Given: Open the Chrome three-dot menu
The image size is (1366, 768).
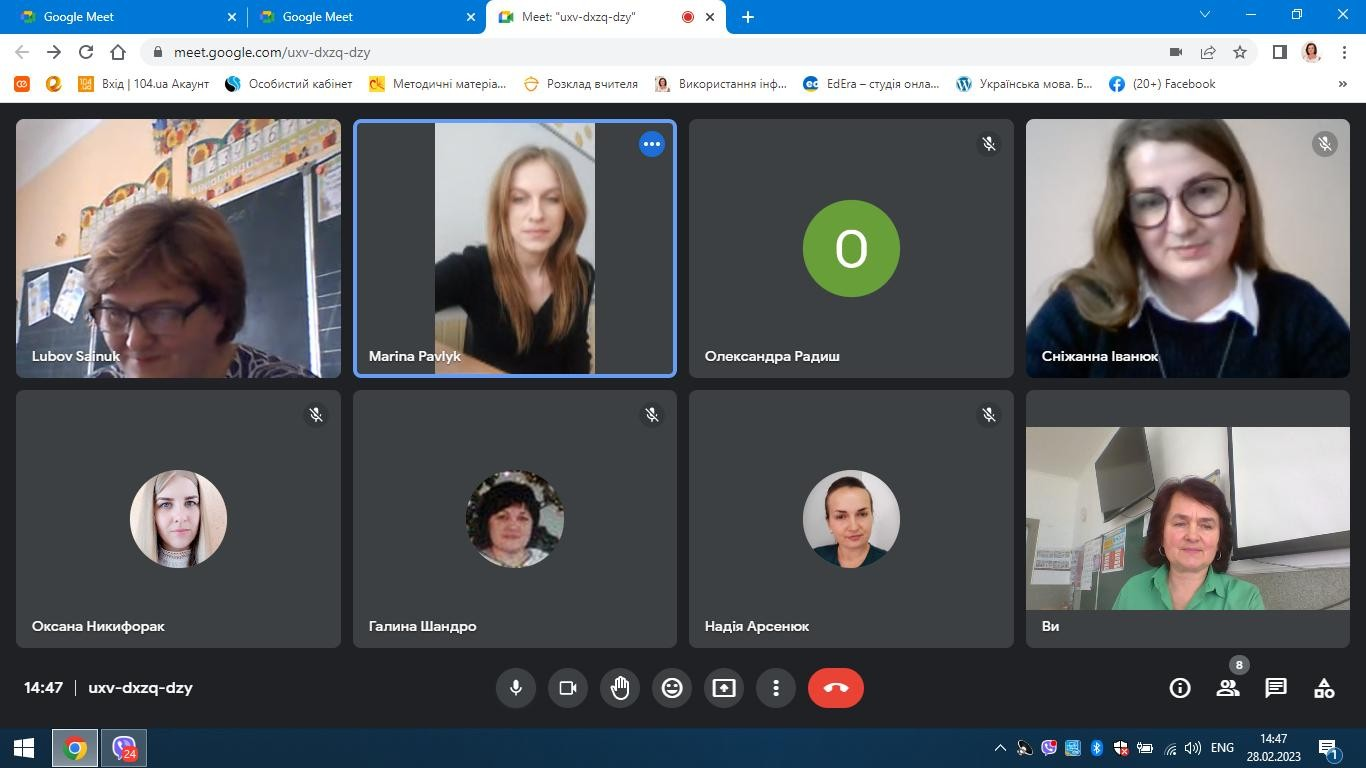Looking at the screenshot, I should coord(1345,52).
